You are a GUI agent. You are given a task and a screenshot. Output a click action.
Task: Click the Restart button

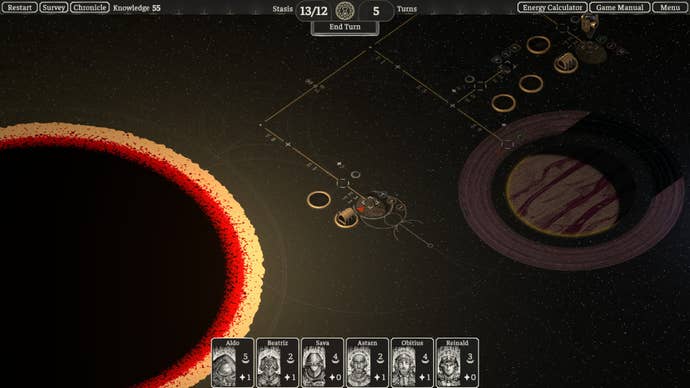(x=19, y=7)
